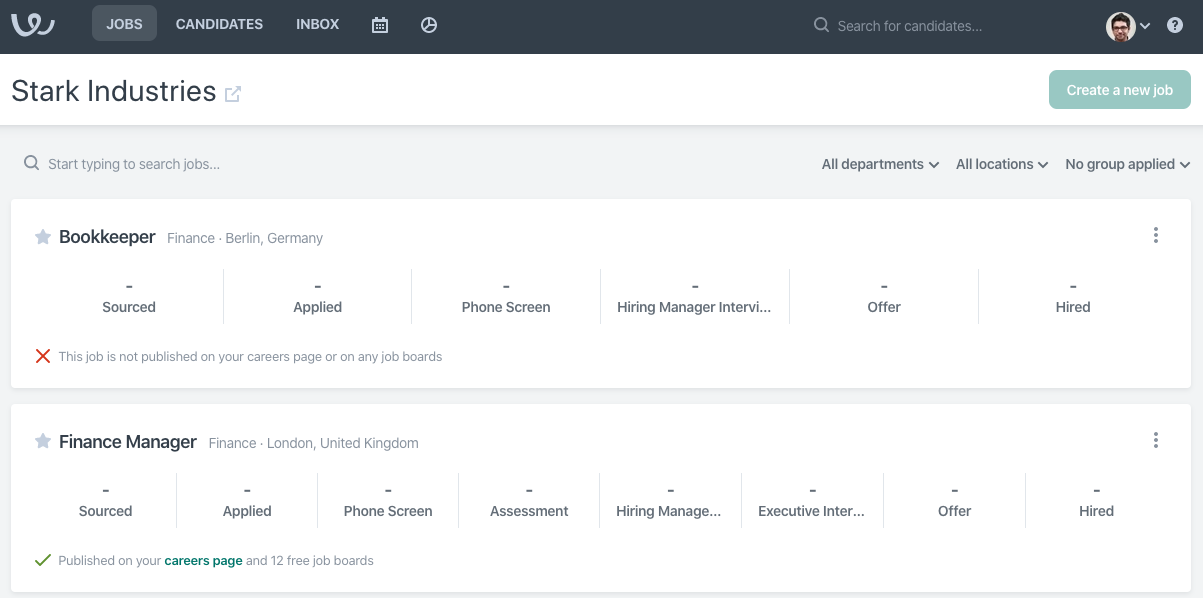Open Finance Manager job options kebab menu
This screenshot has height=598, width=1203.
(x=1156, y=440)
